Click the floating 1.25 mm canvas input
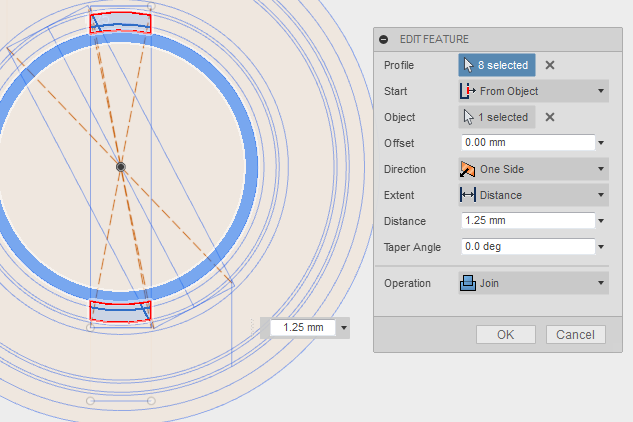Viewport: 633px width, 422px height. coord(303,327)
